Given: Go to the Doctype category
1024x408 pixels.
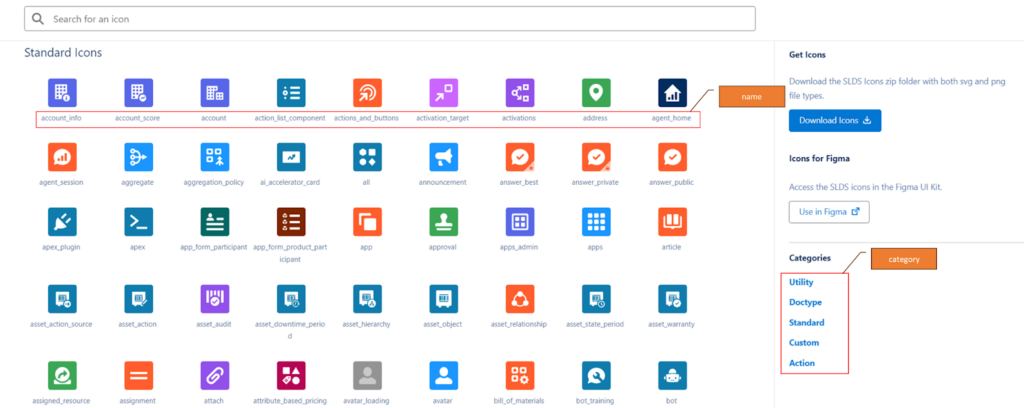Looking at the screenshot, I should tap(806, 302).
